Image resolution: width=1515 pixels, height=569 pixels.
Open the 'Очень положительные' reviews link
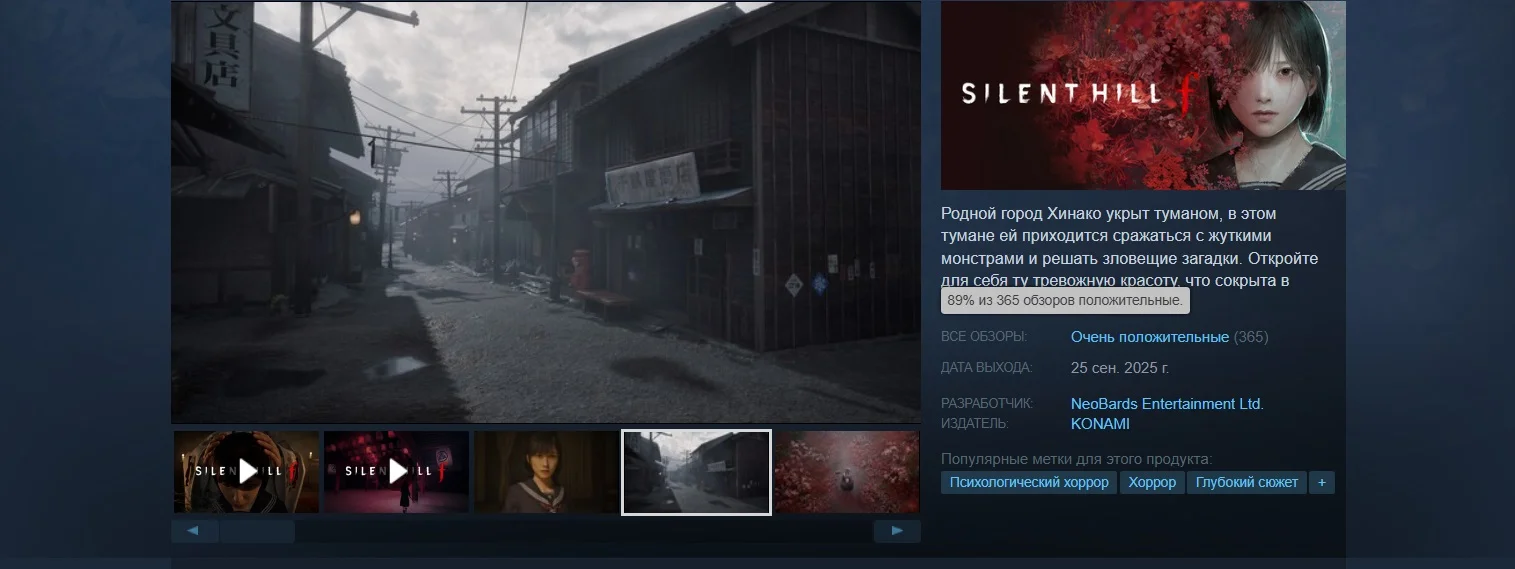coord(1149,337)
